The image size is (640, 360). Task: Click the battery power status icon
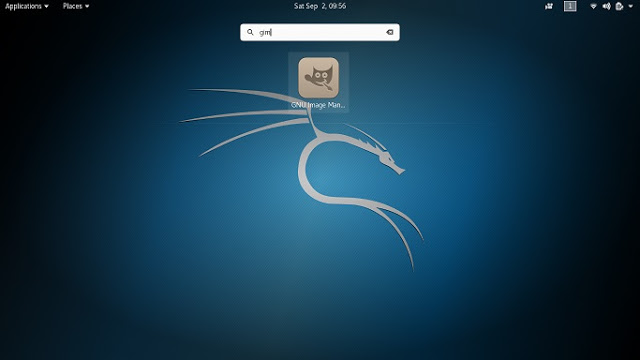(x=619, y=6)
